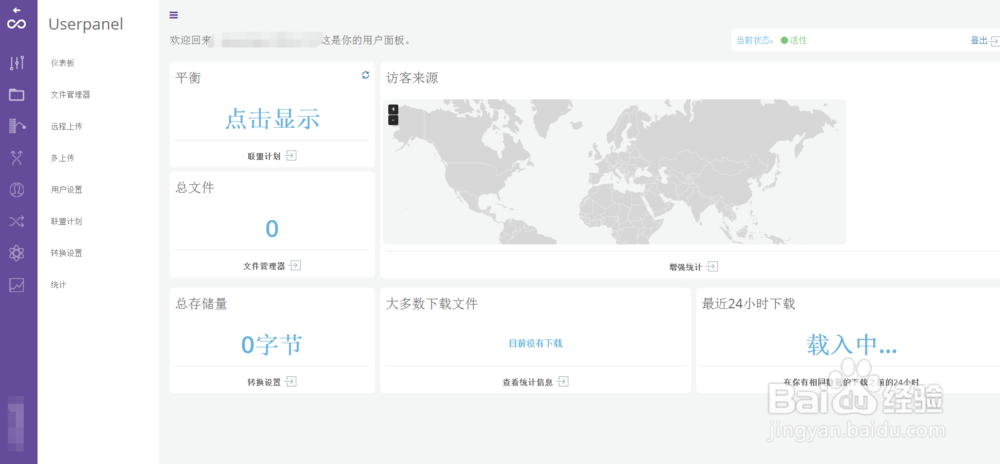Click the 当前状态 label
1000x464 pixels.
pos(755,40)
